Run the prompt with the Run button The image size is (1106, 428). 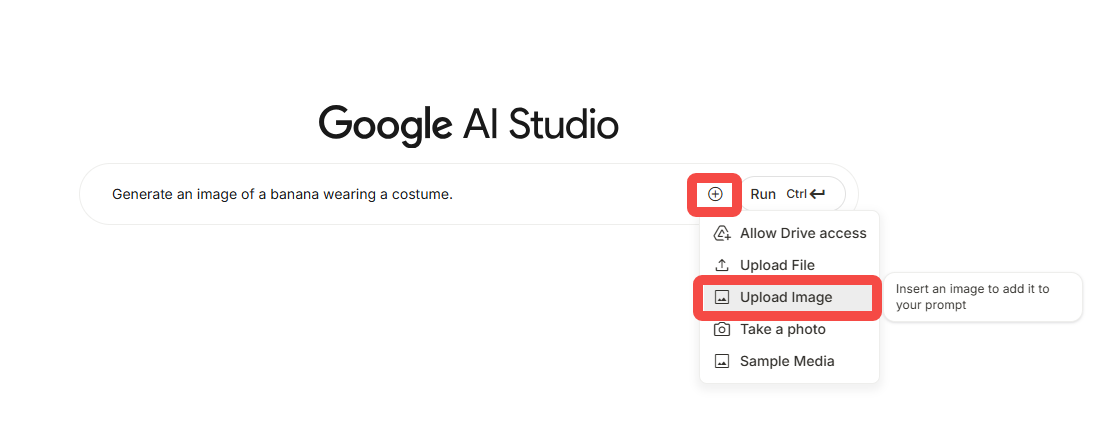pos(792,194)
